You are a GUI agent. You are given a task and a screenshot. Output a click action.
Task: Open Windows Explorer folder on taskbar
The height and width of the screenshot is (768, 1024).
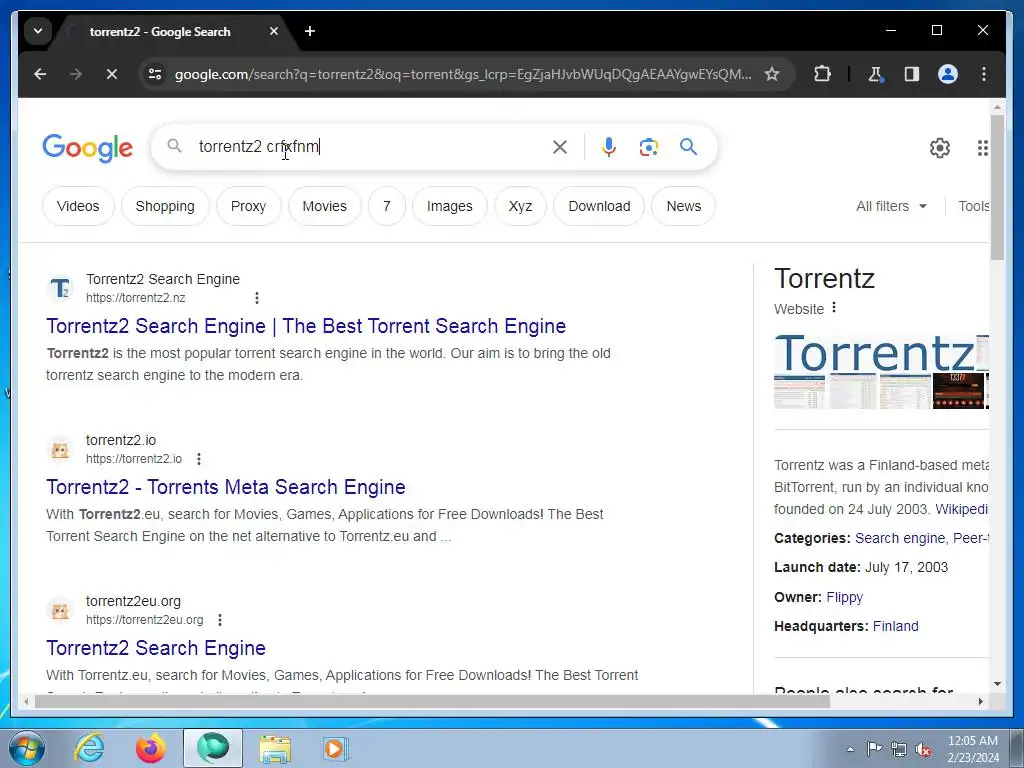(275, 748)
